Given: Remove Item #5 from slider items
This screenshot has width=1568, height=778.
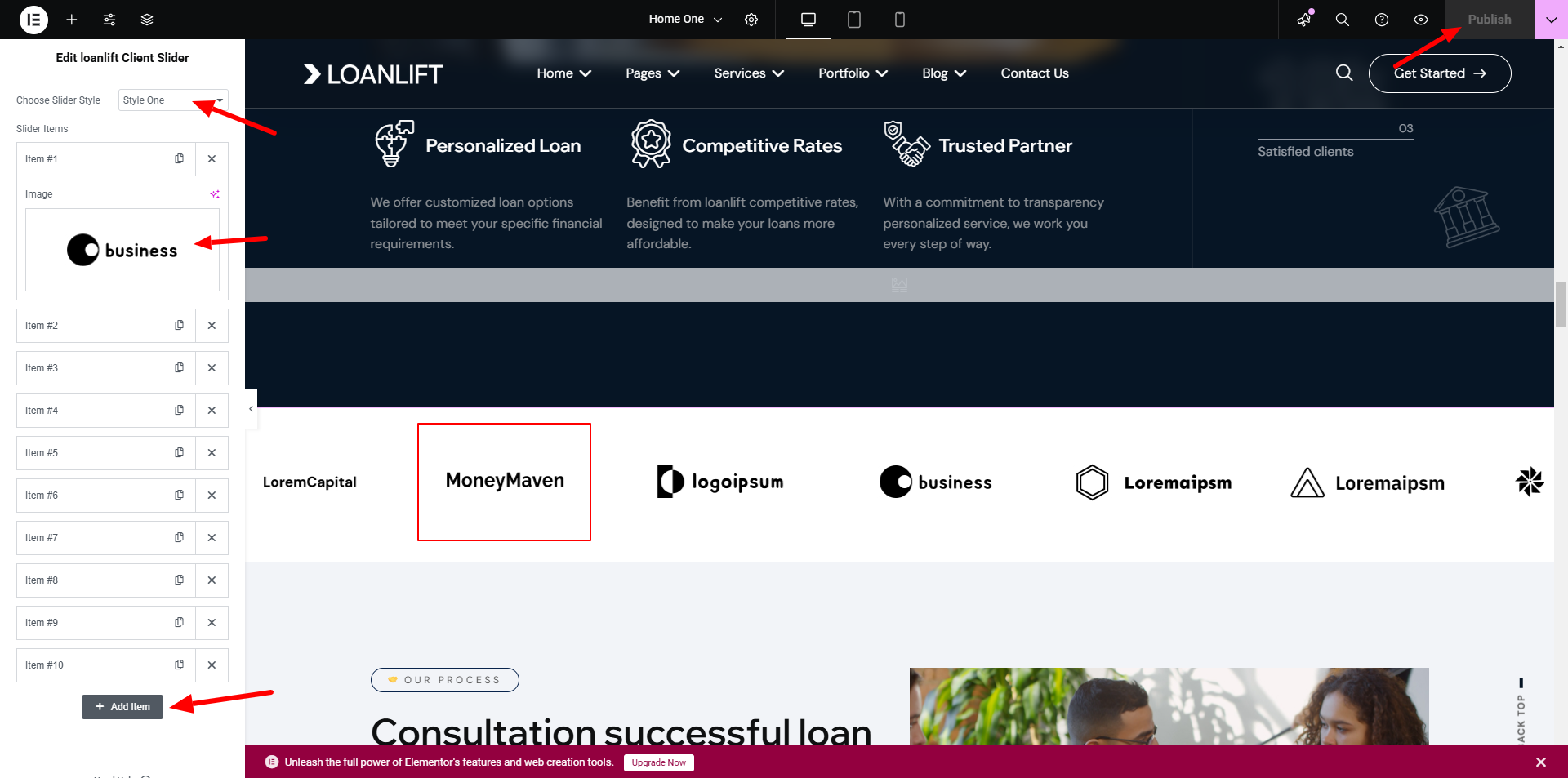Looking at the screenshot, I should [212, 453].
